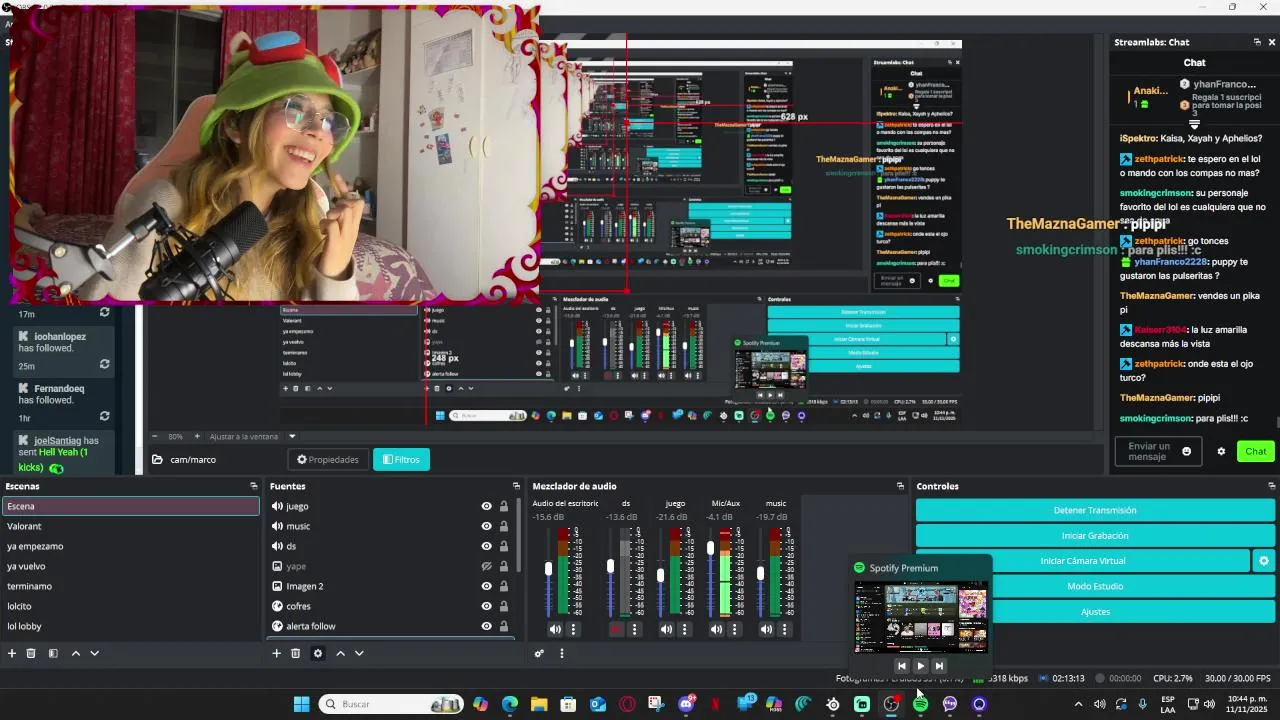The width and height of the screenshot is (1280, 720).
Task: Mute the juego audio channel
Action: [x=666, y=629]
